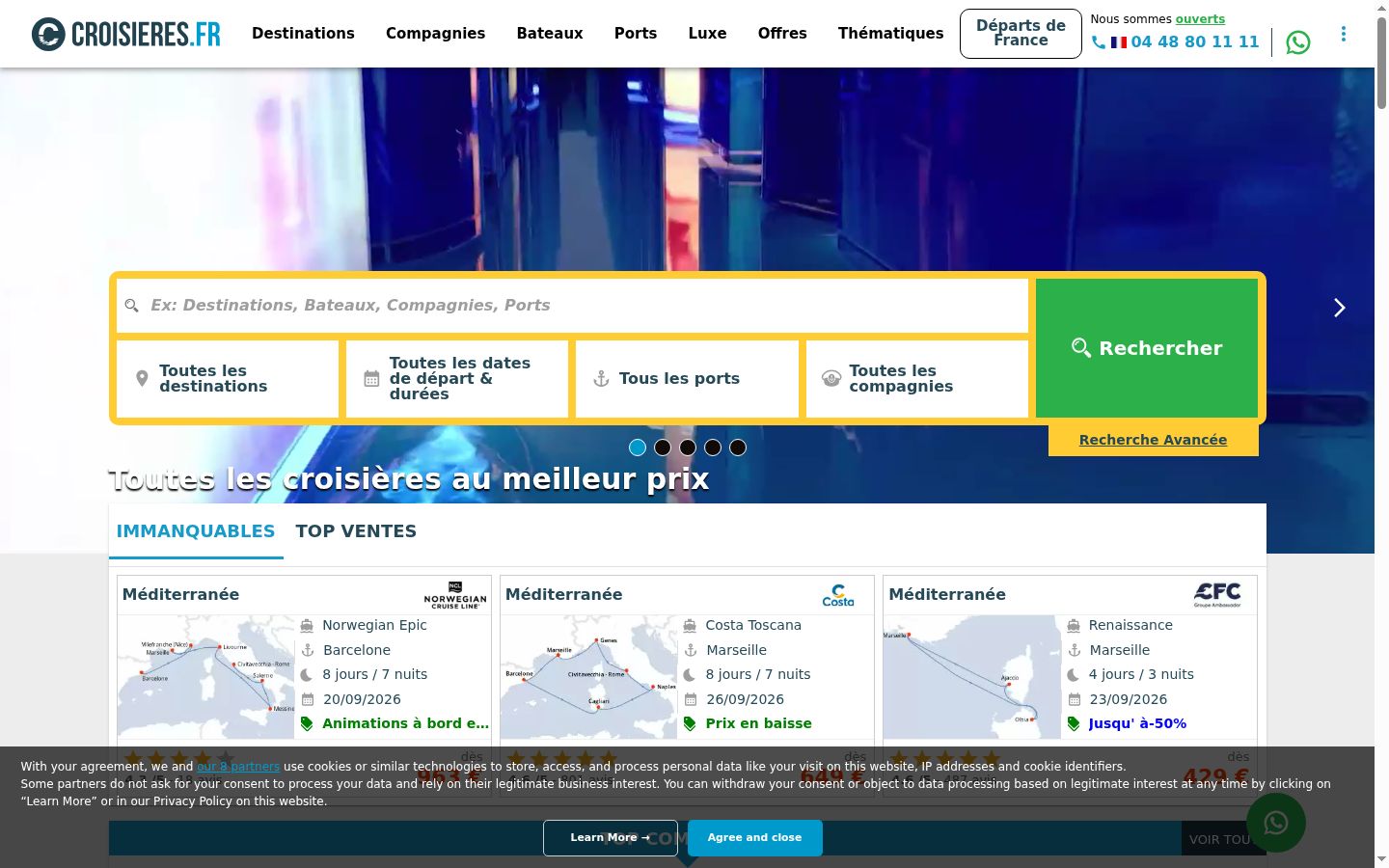Open Renaissance itinerary map thumbnail
This screenshot has height=868, width=1389.
[x=971, y=677]
